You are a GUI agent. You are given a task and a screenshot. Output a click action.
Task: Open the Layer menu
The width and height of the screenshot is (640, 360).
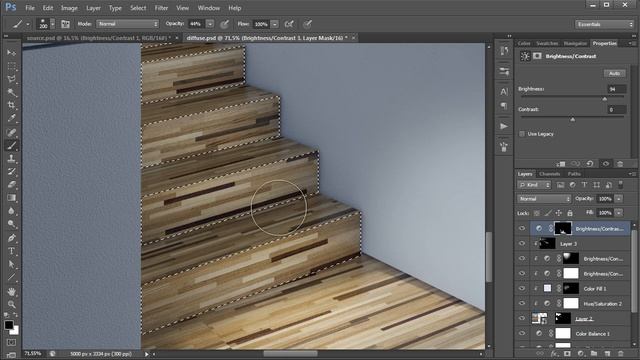tap(93, 8)
